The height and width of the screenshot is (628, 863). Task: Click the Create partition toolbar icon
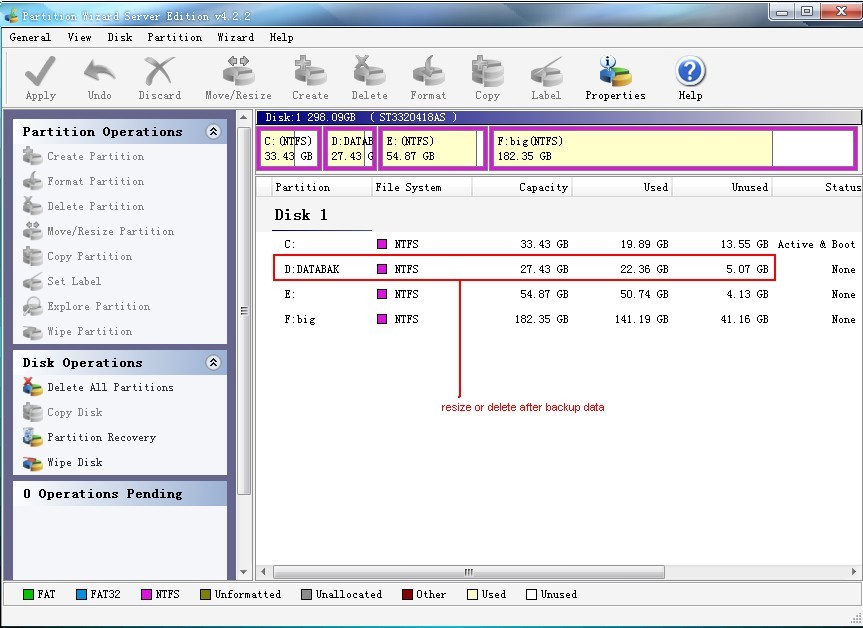(310, 71)
